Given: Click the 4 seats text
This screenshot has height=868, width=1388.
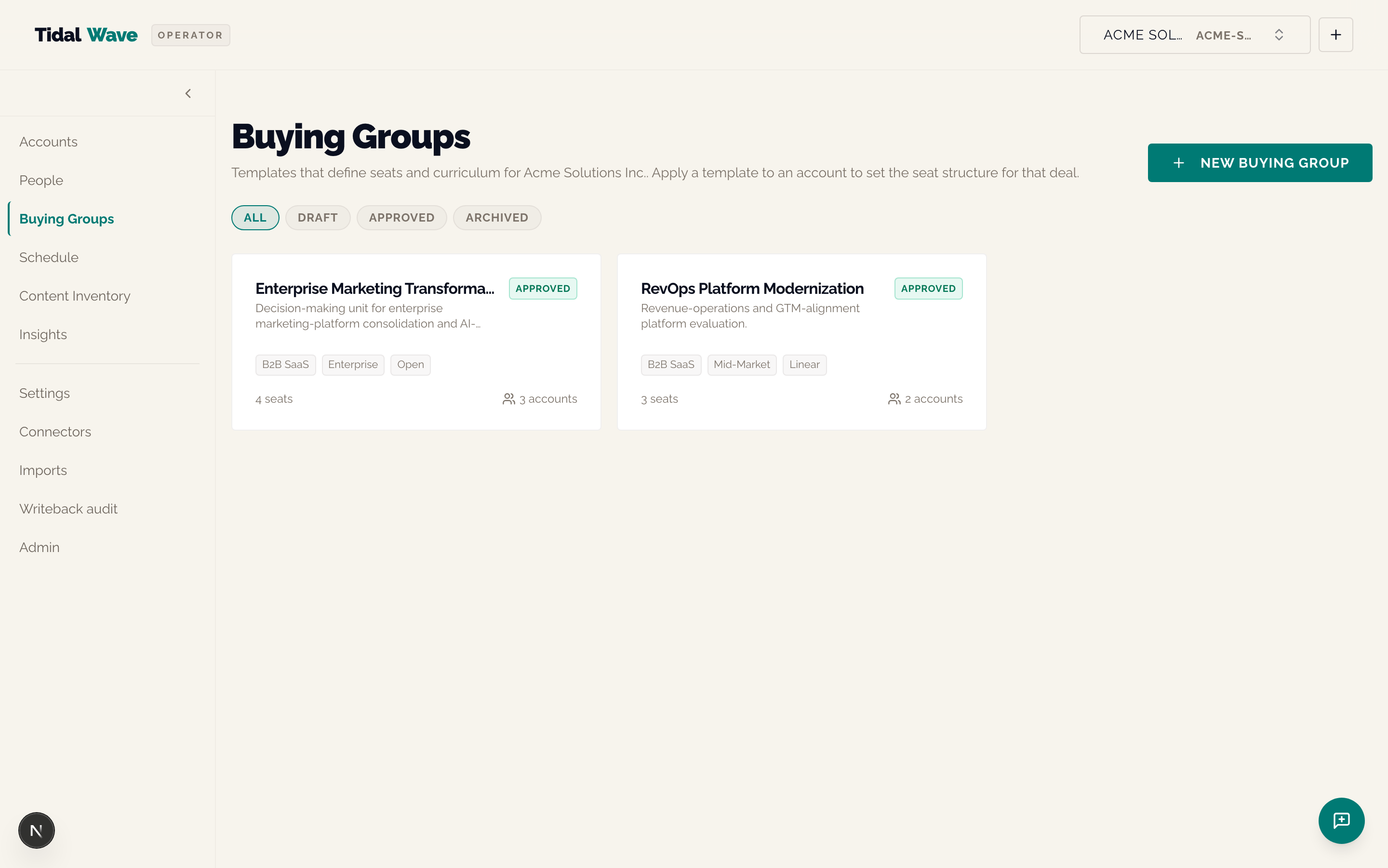Looking at the screenshot, I should (273, 399).
